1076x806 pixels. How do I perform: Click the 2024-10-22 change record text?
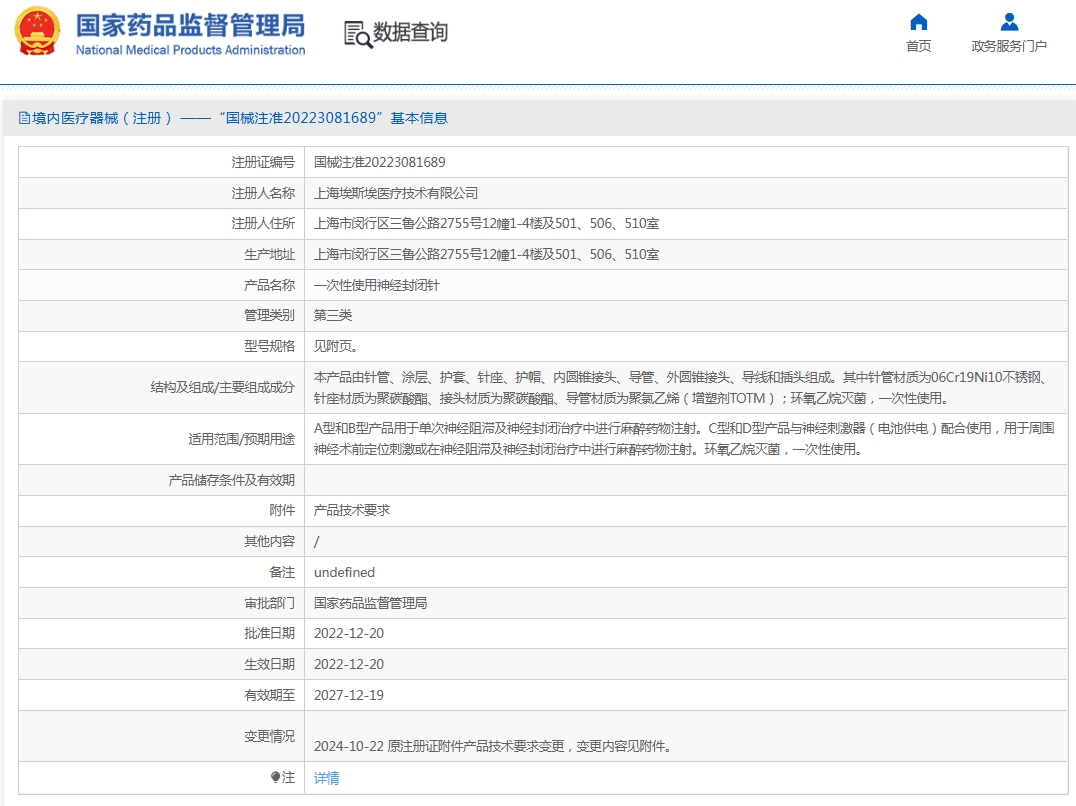[493, 746]
